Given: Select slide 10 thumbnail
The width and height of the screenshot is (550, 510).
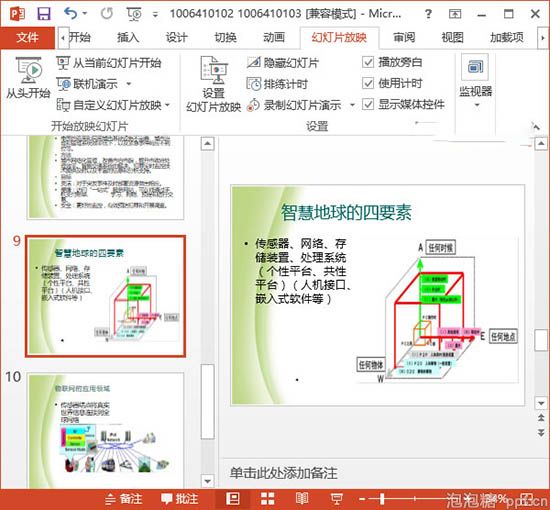Looking at the screenshot, I should tap(106, 430).
